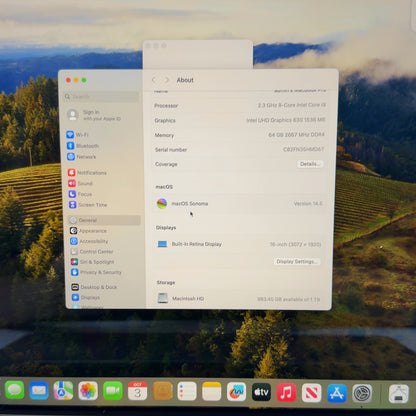Open Screen Time settings
The width and height of the screenshot is (416, 416).
[x=88, y=205]
